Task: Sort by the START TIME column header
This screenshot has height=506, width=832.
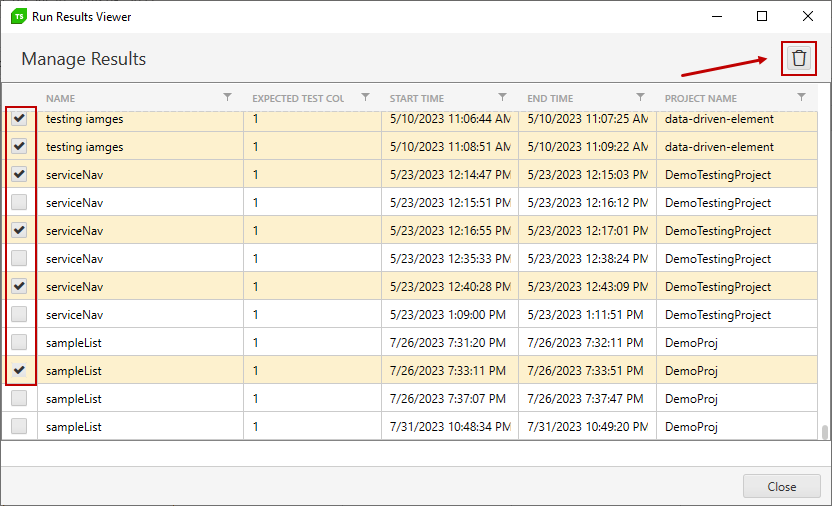Action: click(417, 99)
